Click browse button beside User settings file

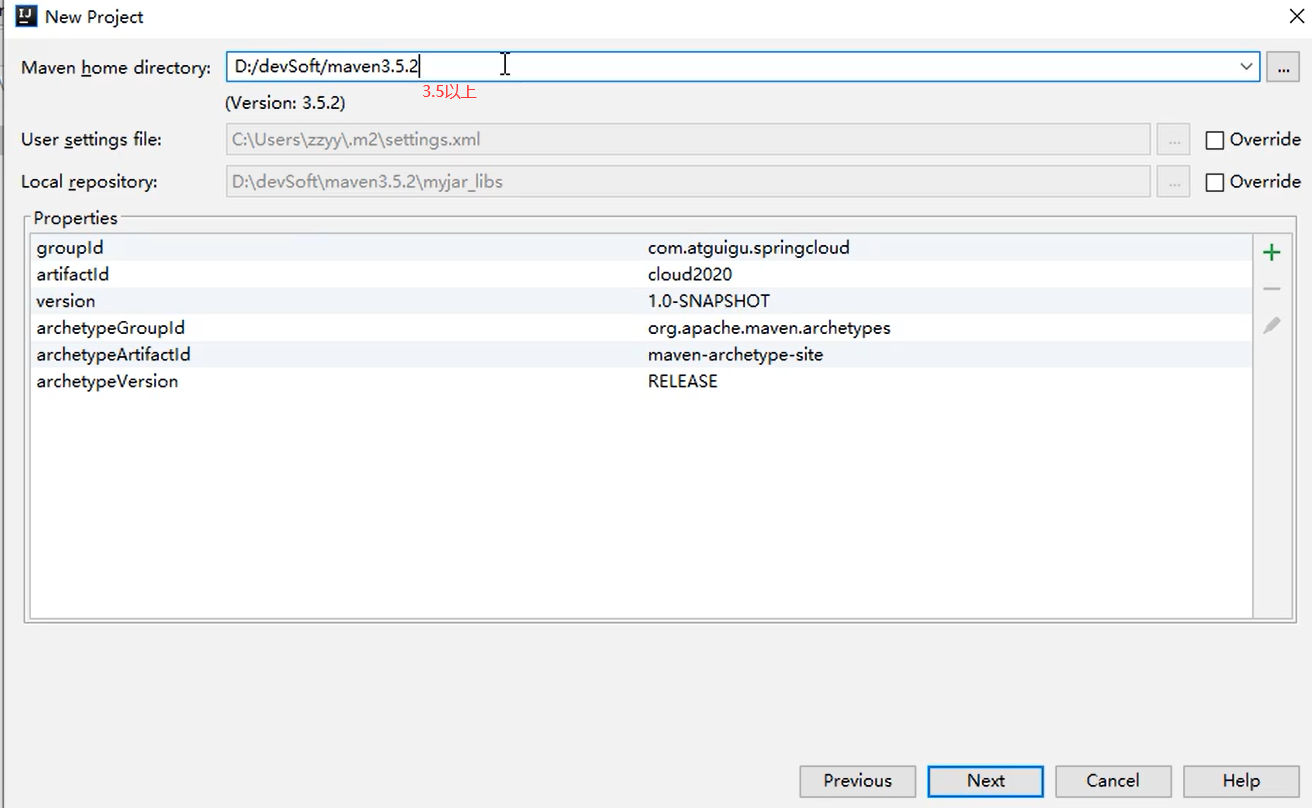point(1174,140)
